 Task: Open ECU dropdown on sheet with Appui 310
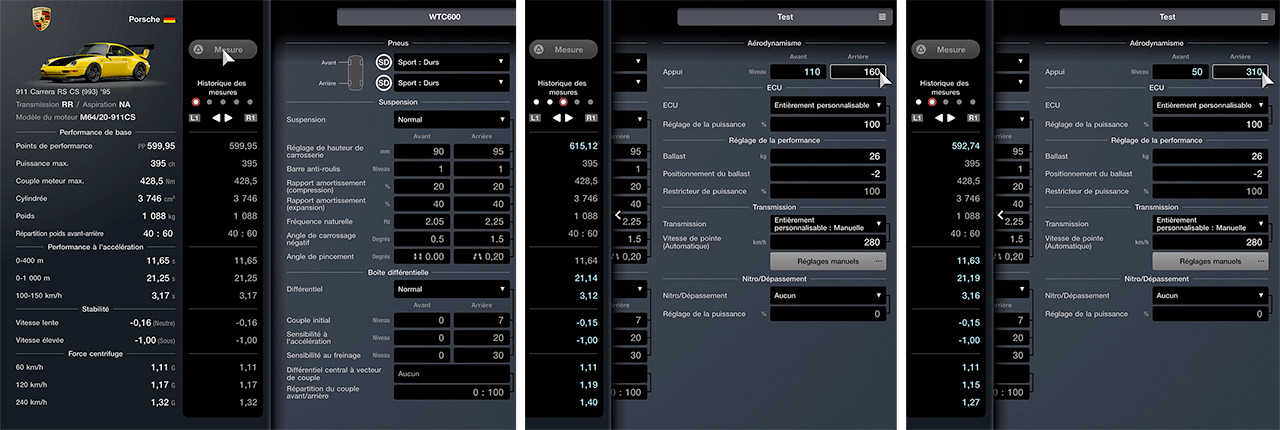(1209, 104)
